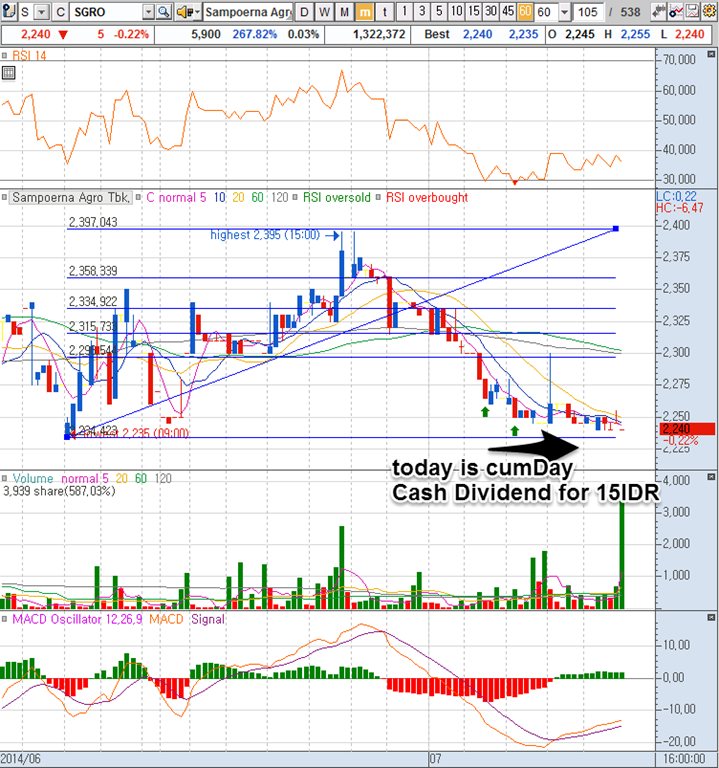Set 5-minute interval

point(439,11)
